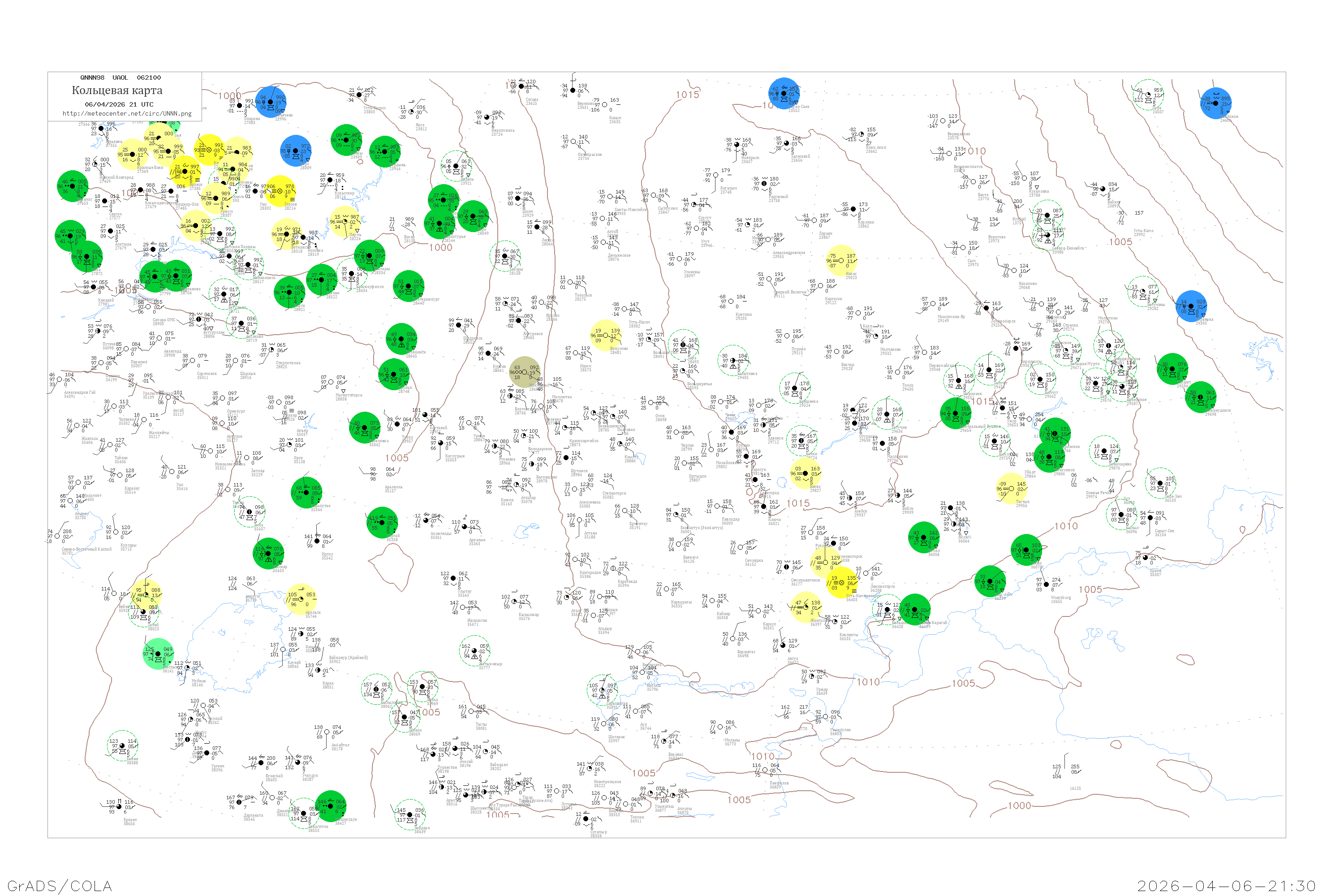Image resolution: width=1344 pixels, height=896 pixels.
Task: Click the green Torgai station circle
Action: point(382,522)
